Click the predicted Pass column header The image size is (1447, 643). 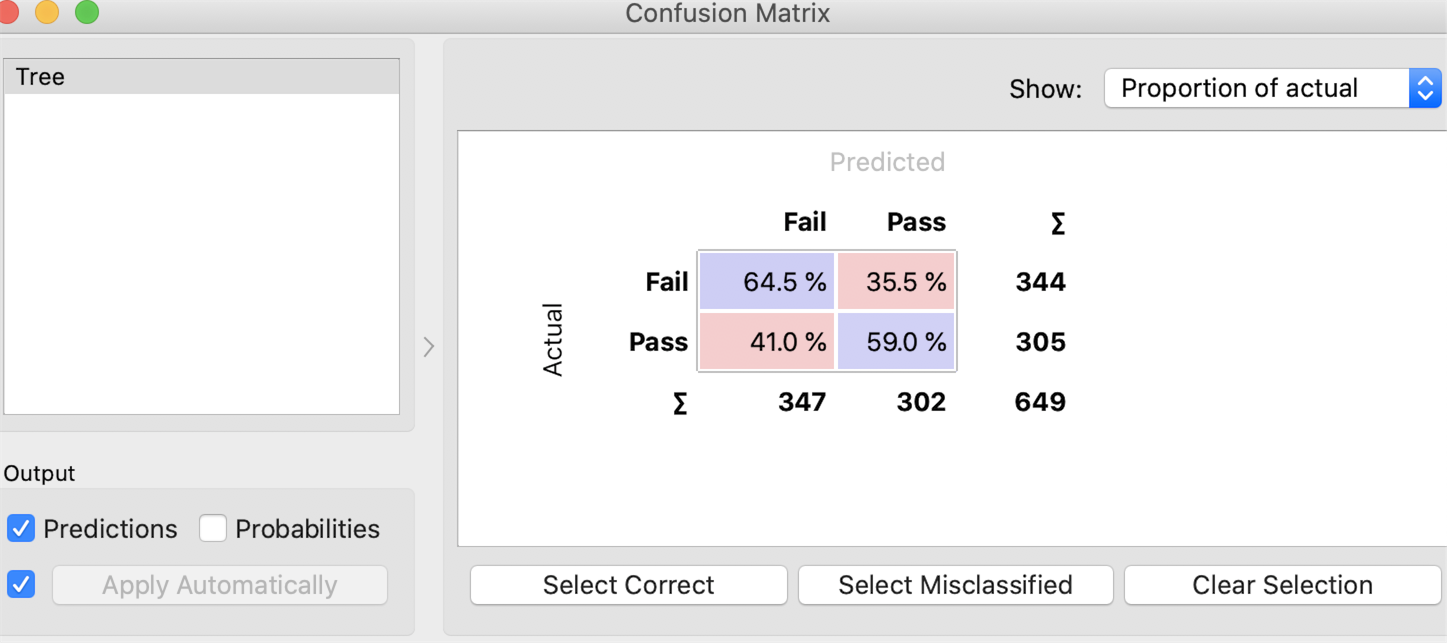(x=916, y=222)
